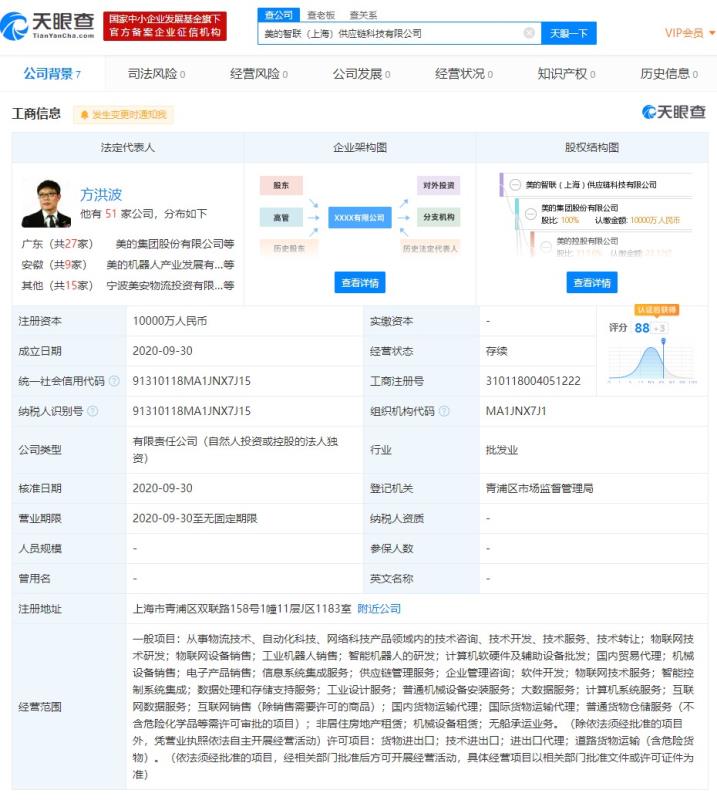Viewport: 717px width, 800px height.
Task: Collapse 美的集团股份有限公司 equity node
Action: pyautogui.click(x=531, y=214)
